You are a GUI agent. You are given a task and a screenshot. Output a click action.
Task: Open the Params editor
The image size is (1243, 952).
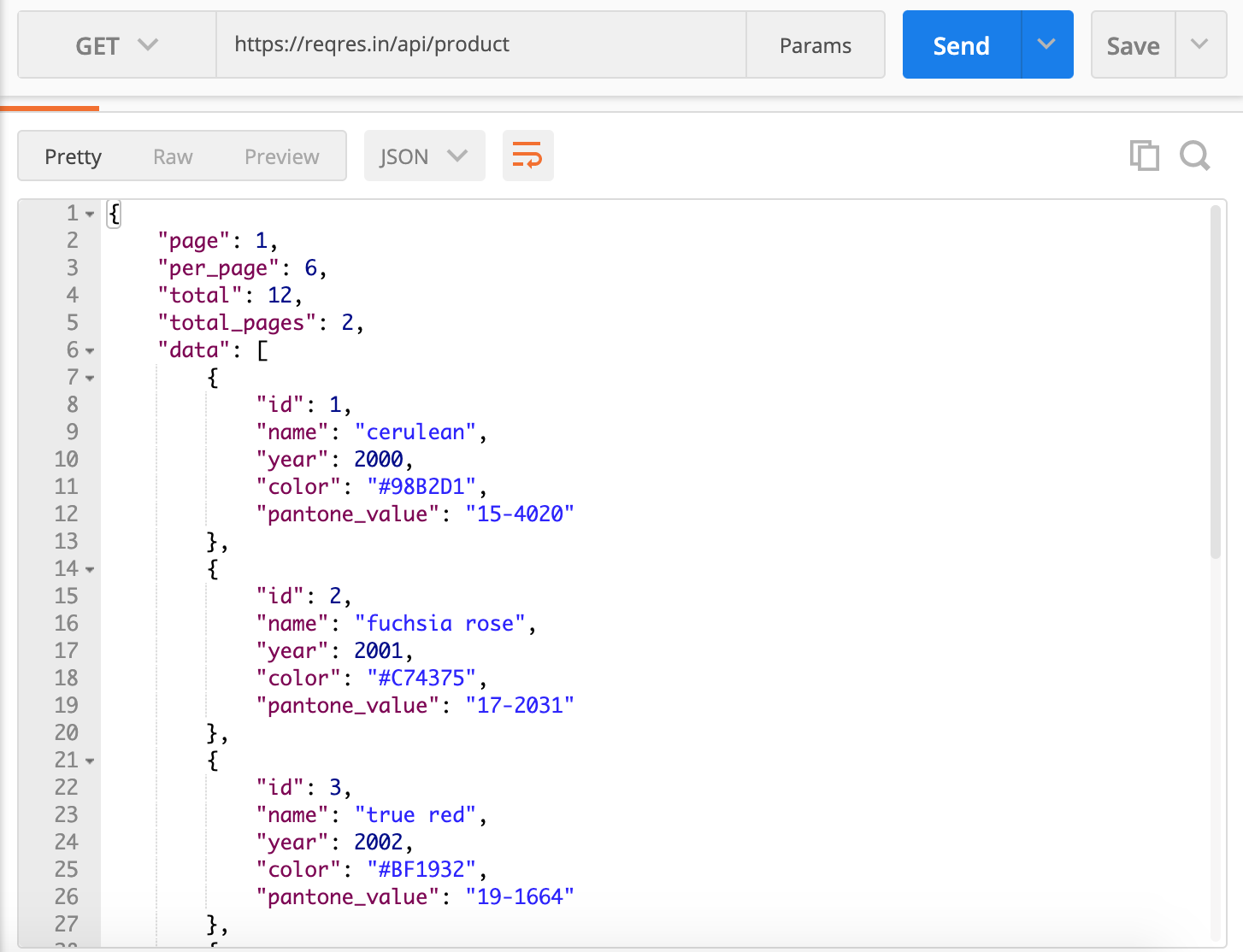(815, 45)
